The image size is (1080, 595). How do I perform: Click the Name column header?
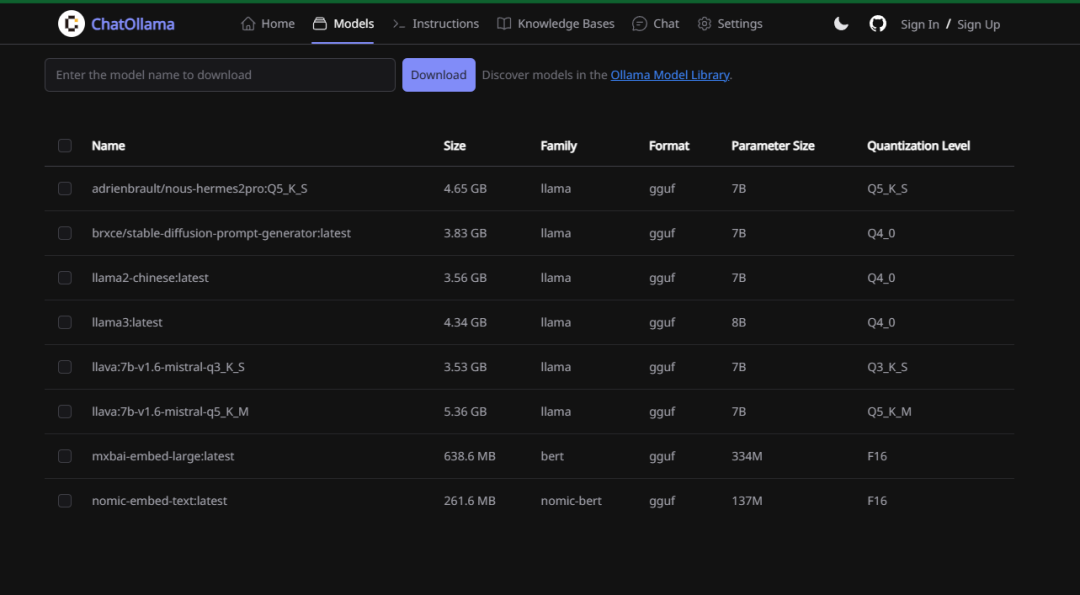coord(108,146)
